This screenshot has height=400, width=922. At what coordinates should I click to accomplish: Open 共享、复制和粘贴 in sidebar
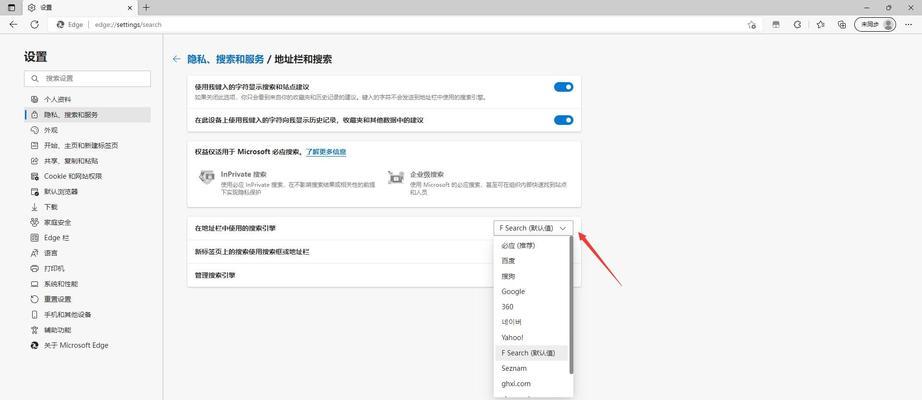(88, 161)
